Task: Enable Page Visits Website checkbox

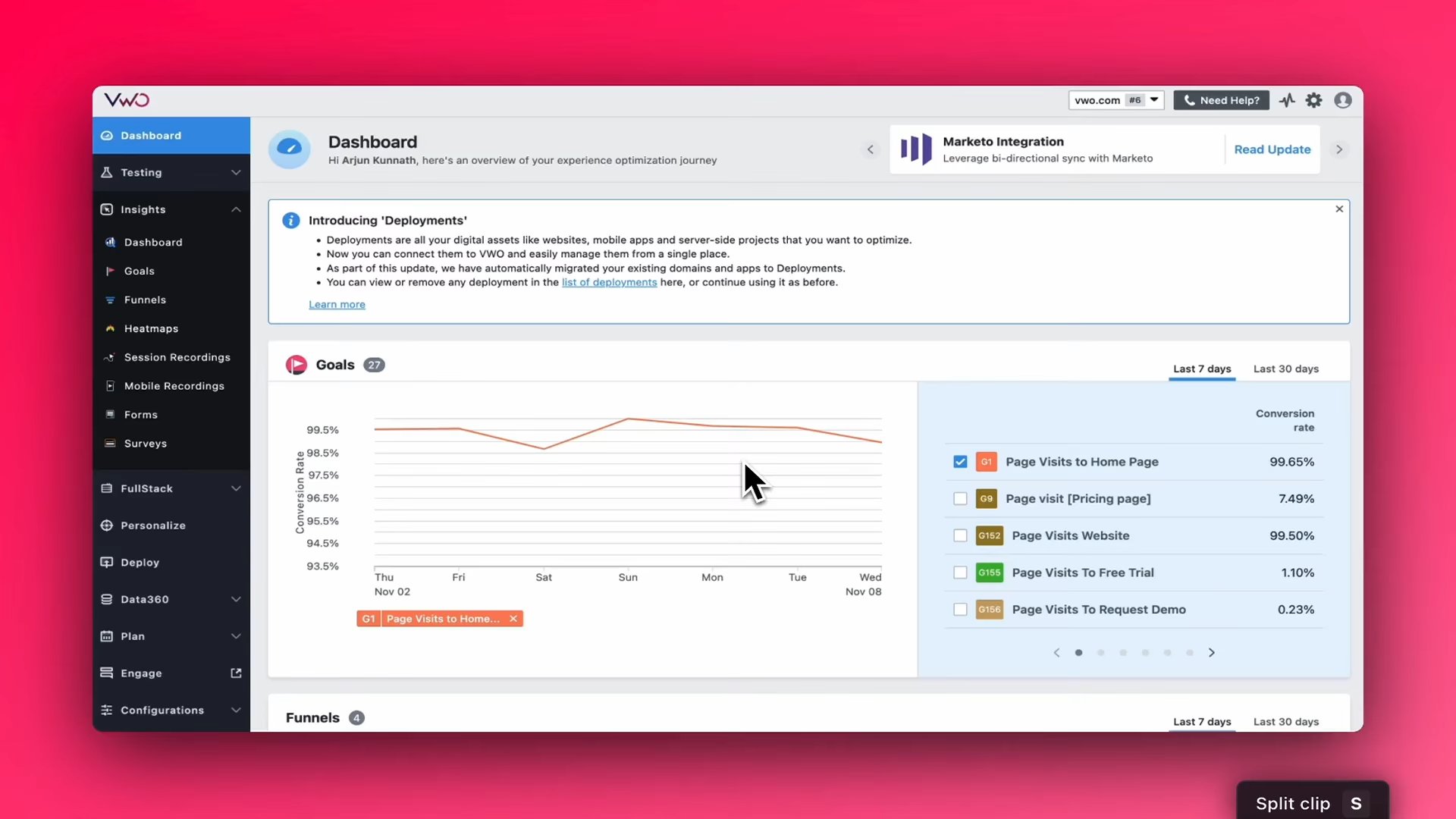Action: (x=960, y=534)
